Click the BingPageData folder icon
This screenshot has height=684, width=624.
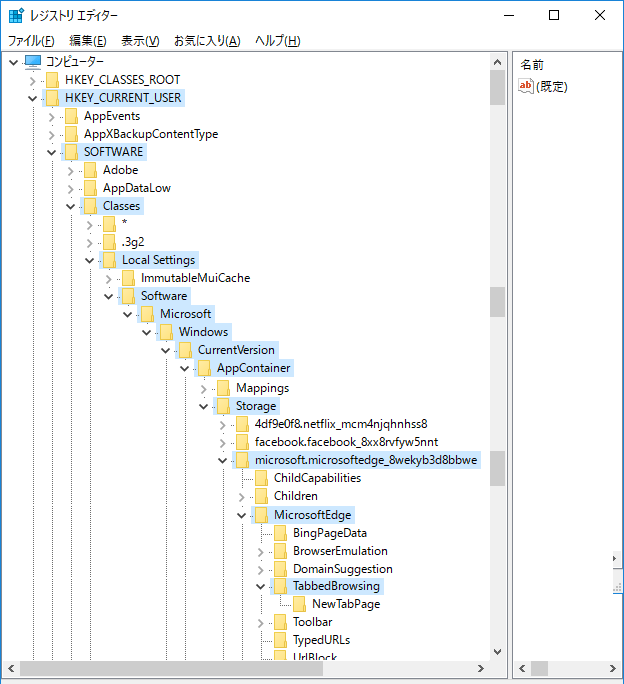281,533
